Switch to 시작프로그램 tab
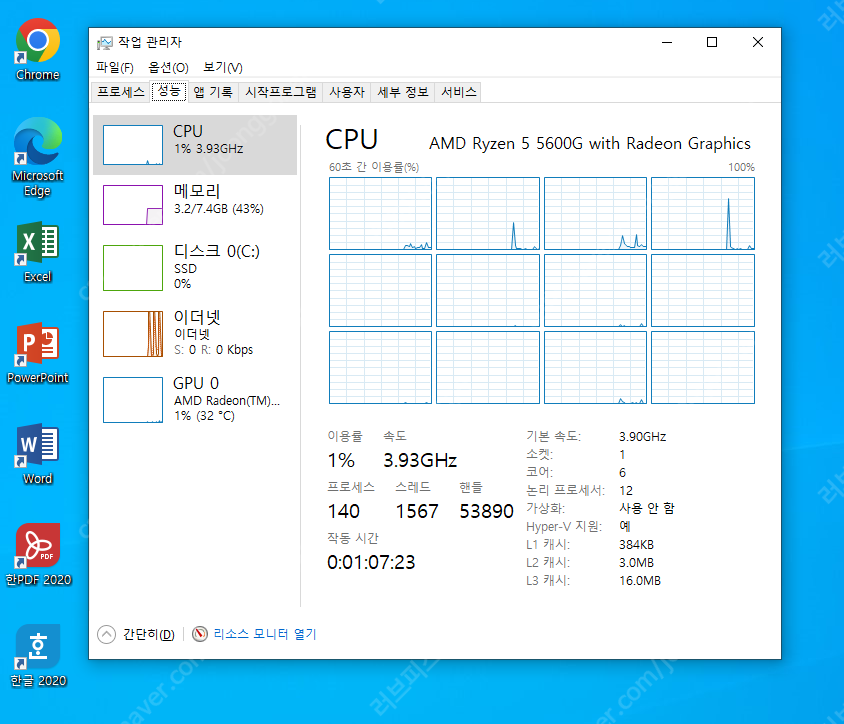The height and width of the screenshot is (724, 844). tap(281, 92)
